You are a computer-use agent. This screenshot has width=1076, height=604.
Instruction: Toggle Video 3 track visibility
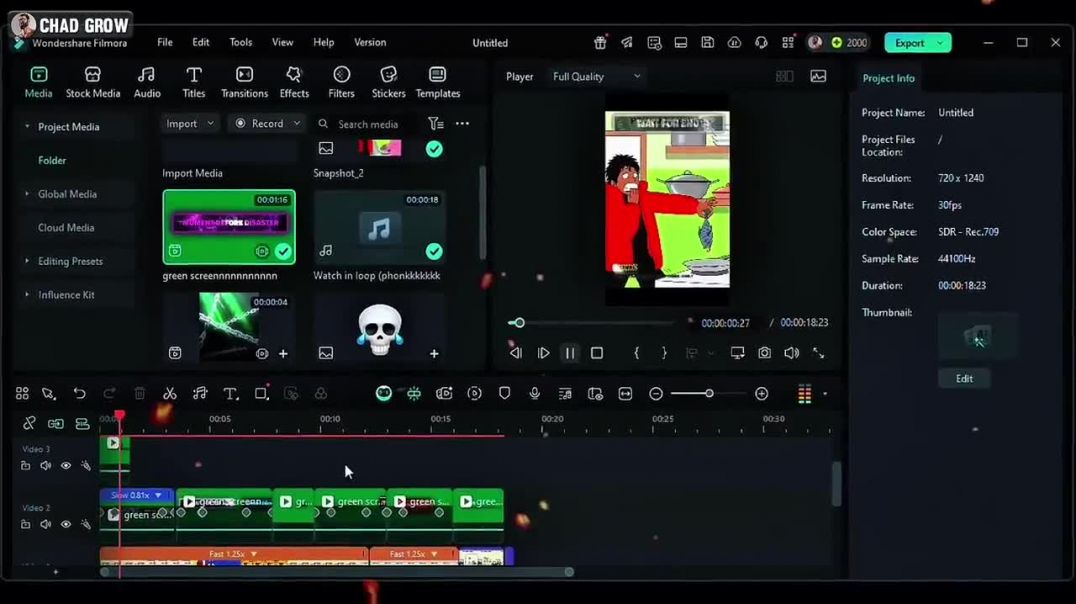tap(66, 465)
